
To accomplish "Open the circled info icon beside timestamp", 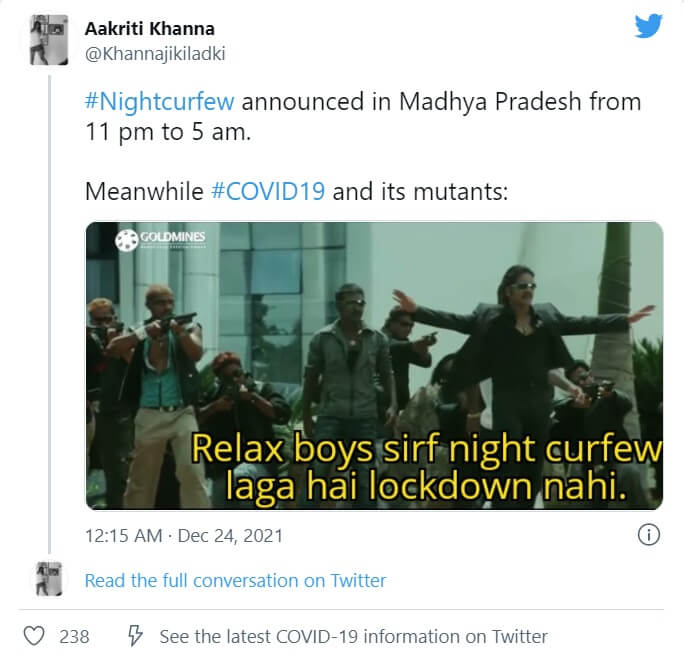I will [649, 535].
